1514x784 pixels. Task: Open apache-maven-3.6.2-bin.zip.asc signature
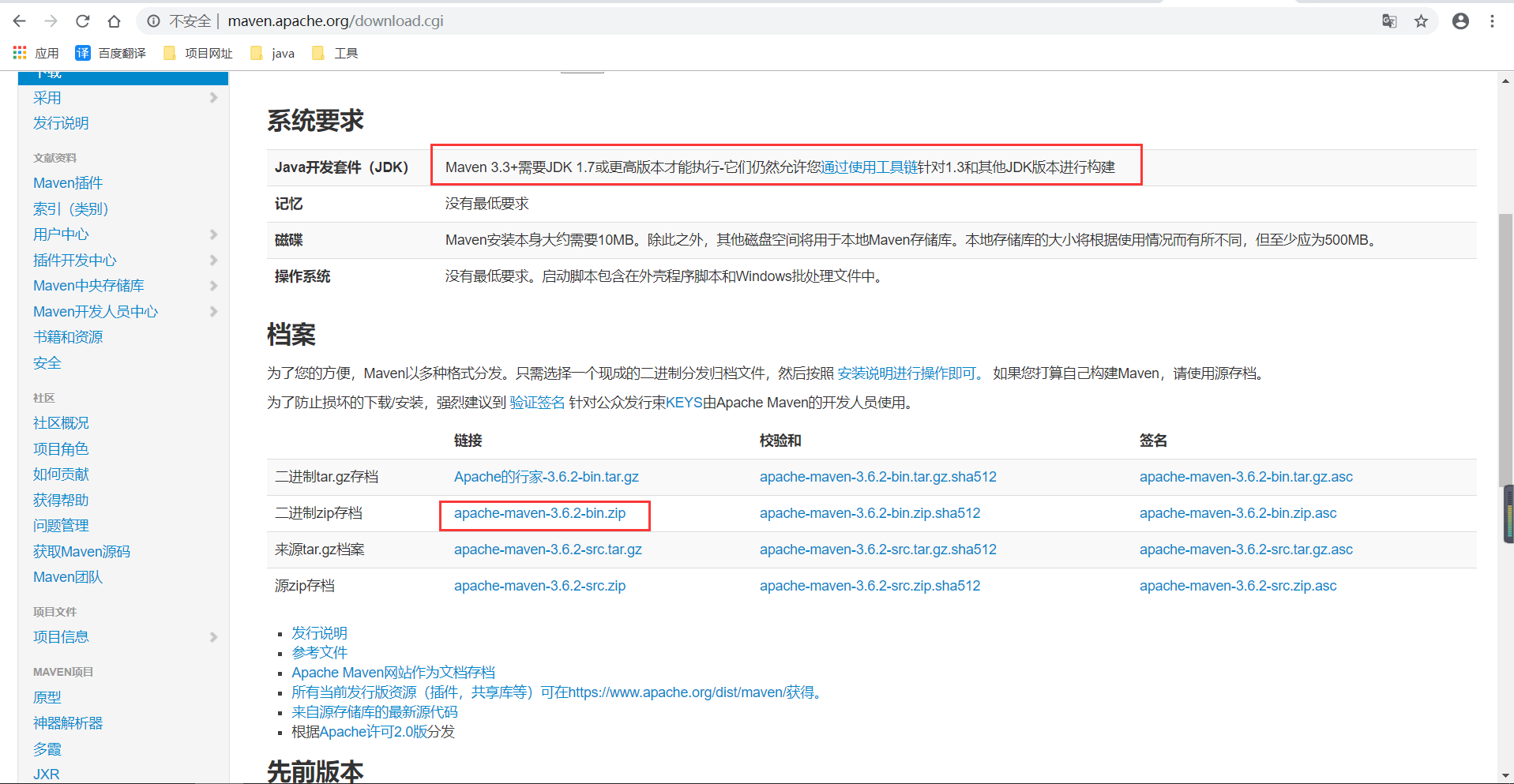(1238, 513)
